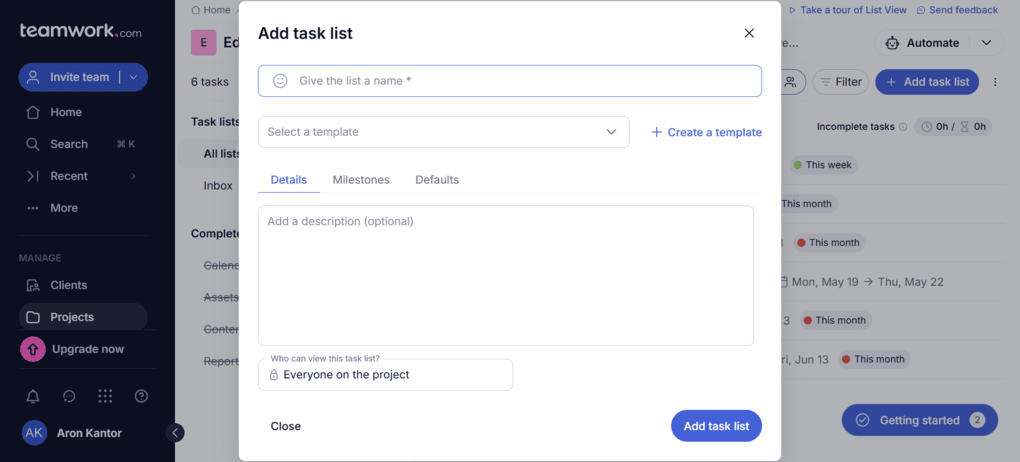Open the help question mark icon

point(141,396)
